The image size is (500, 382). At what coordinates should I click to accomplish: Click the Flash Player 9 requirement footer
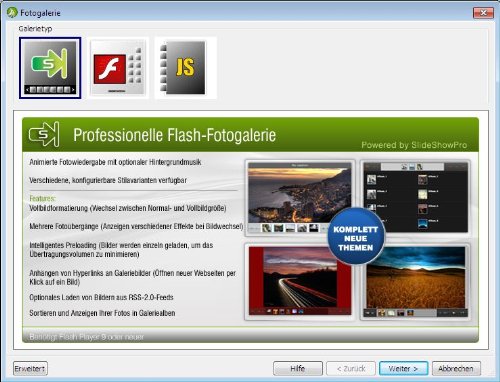pos(87,337)
